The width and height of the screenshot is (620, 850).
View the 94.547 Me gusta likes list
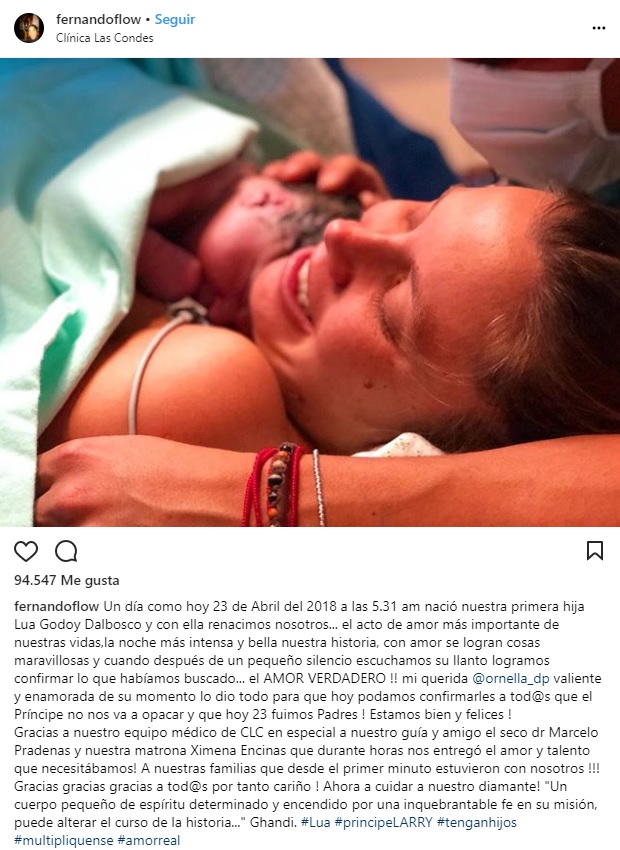point(67,581)
